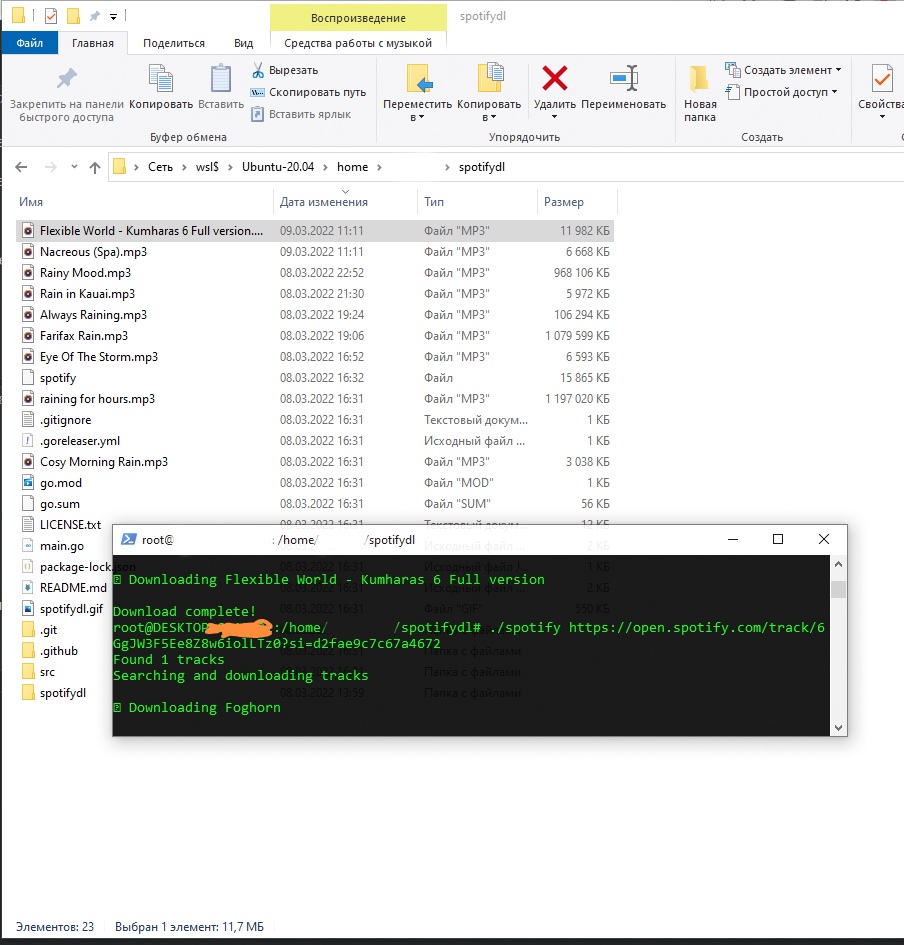
Task: Open recent locations dropdown arrow
Action: pos(74,167)
